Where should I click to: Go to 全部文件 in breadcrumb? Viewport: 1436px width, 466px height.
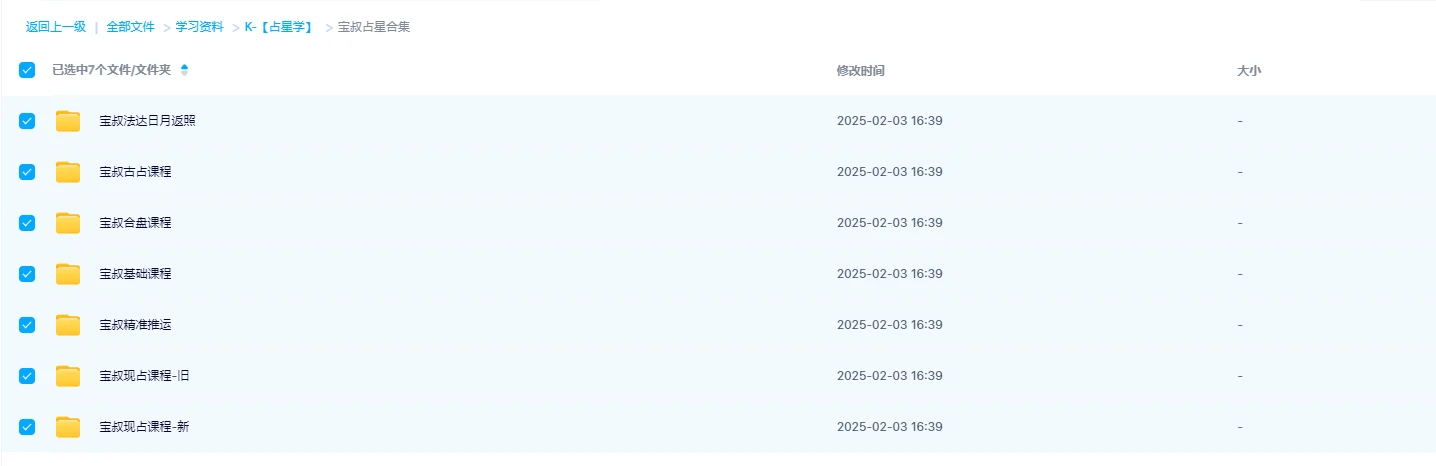tap(130, 27)
